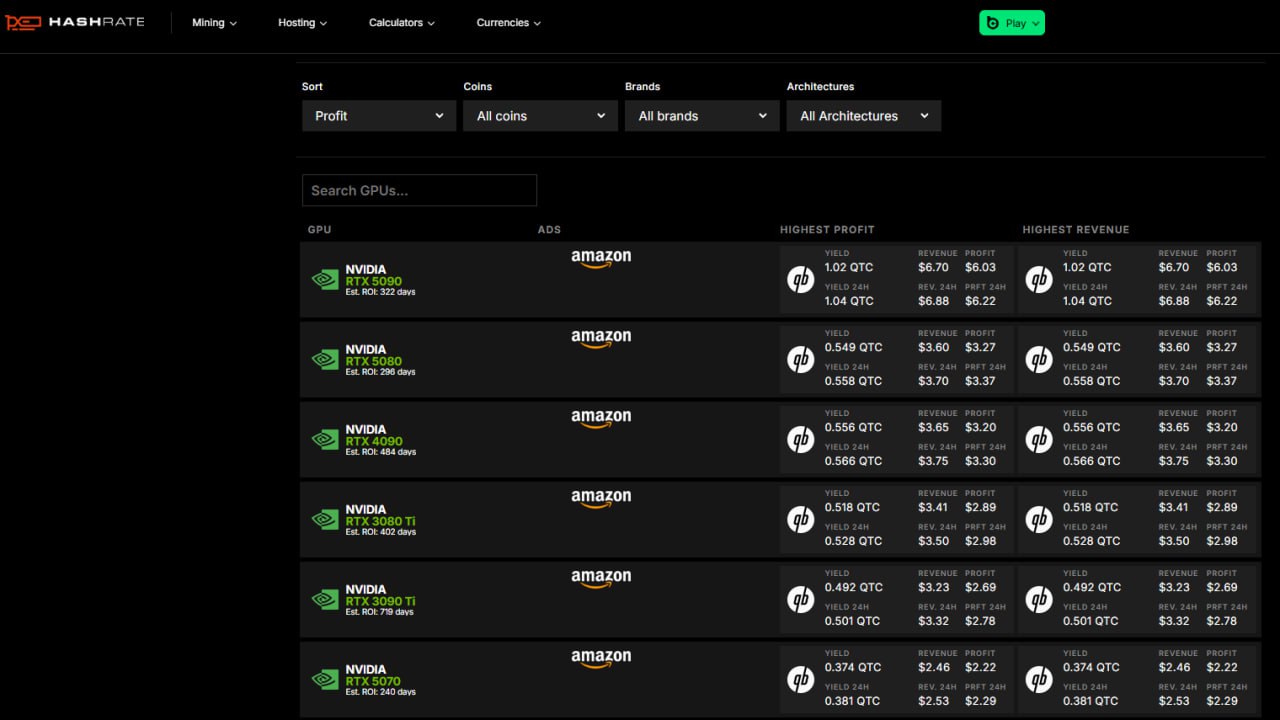Open the RTX 3080 Ti GPU link

click(x=380, y=521)
